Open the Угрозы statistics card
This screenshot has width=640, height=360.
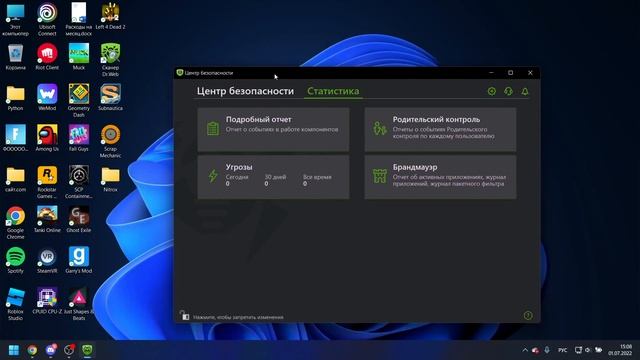click(273, 177)
